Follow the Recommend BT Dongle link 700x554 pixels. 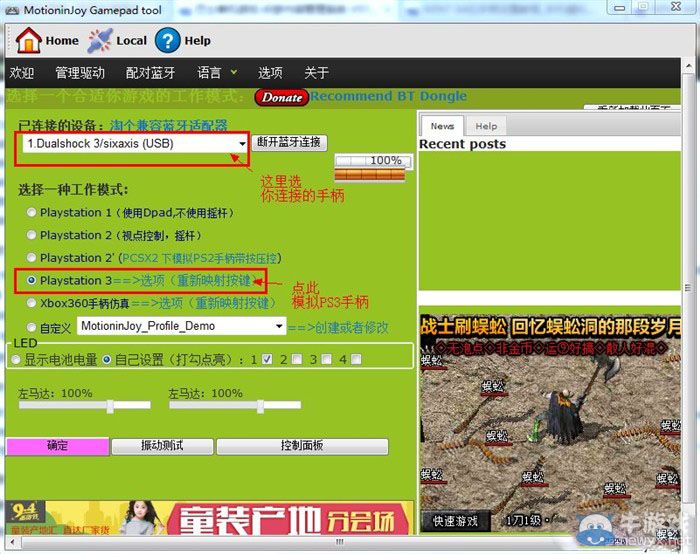click(x=389, y=96)
